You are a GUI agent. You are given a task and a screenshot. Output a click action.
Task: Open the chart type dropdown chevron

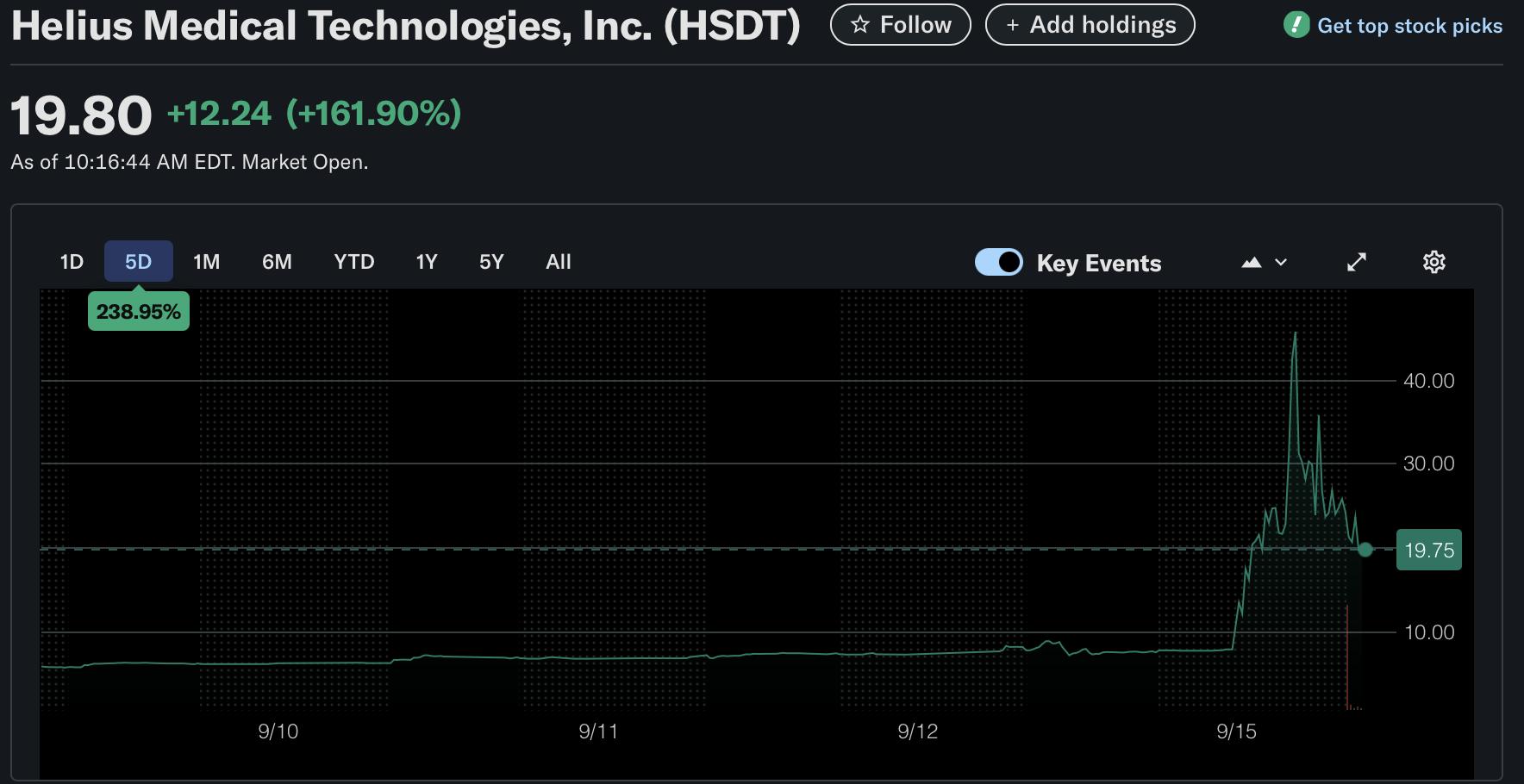(x=1281, y=262)
